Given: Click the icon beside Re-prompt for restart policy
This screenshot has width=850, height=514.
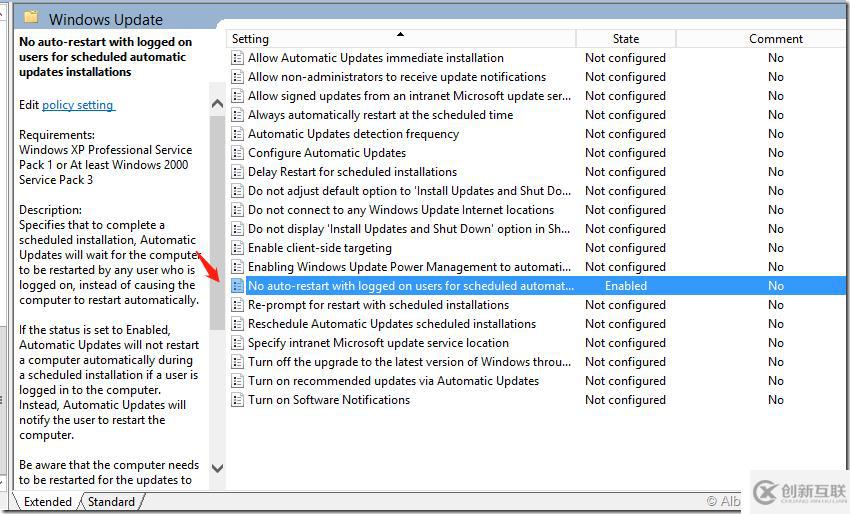Looking at the screenshot, I should coord(237,305).
